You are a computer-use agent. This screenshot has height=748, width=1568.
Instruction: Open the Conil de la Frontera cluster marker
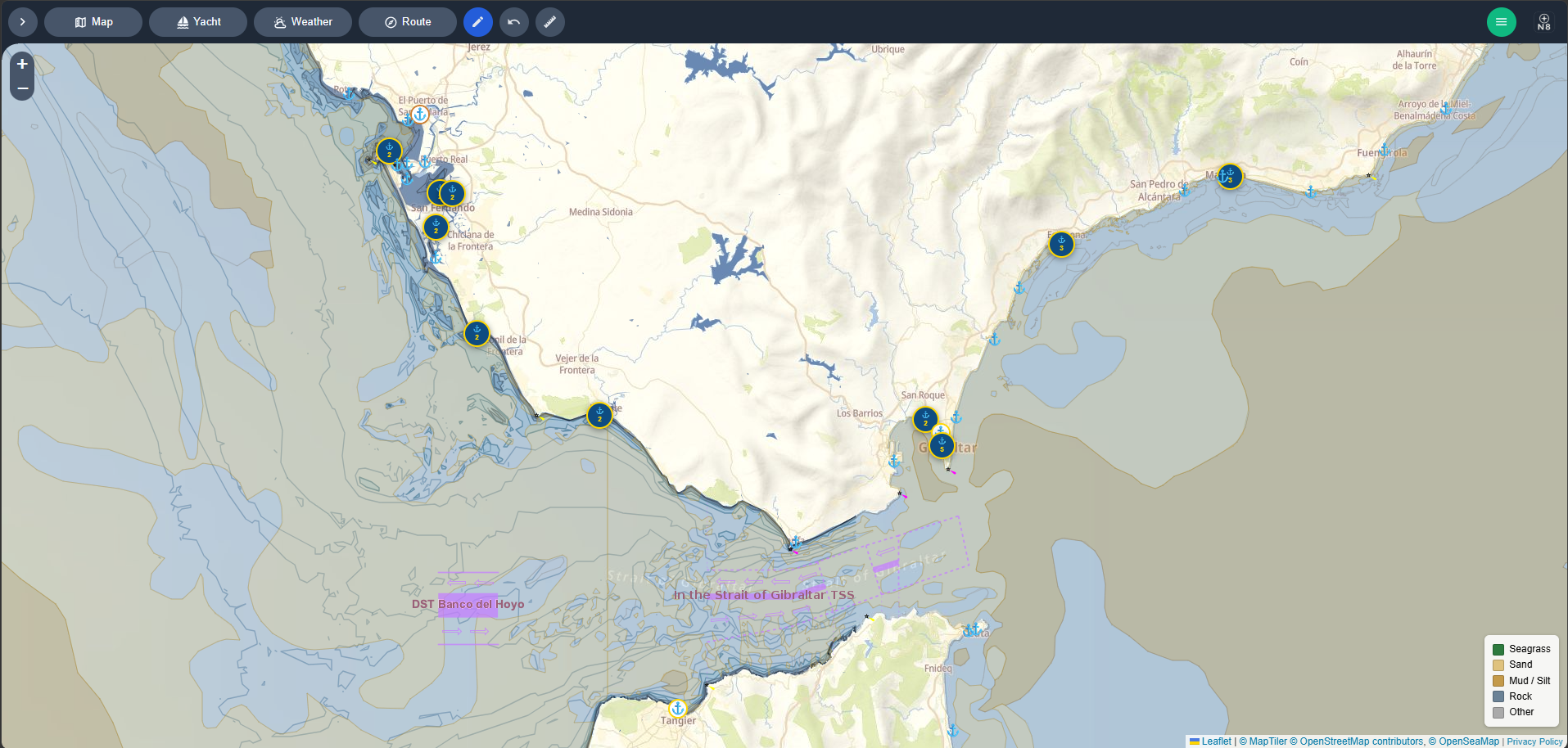(x=477, y=333)
